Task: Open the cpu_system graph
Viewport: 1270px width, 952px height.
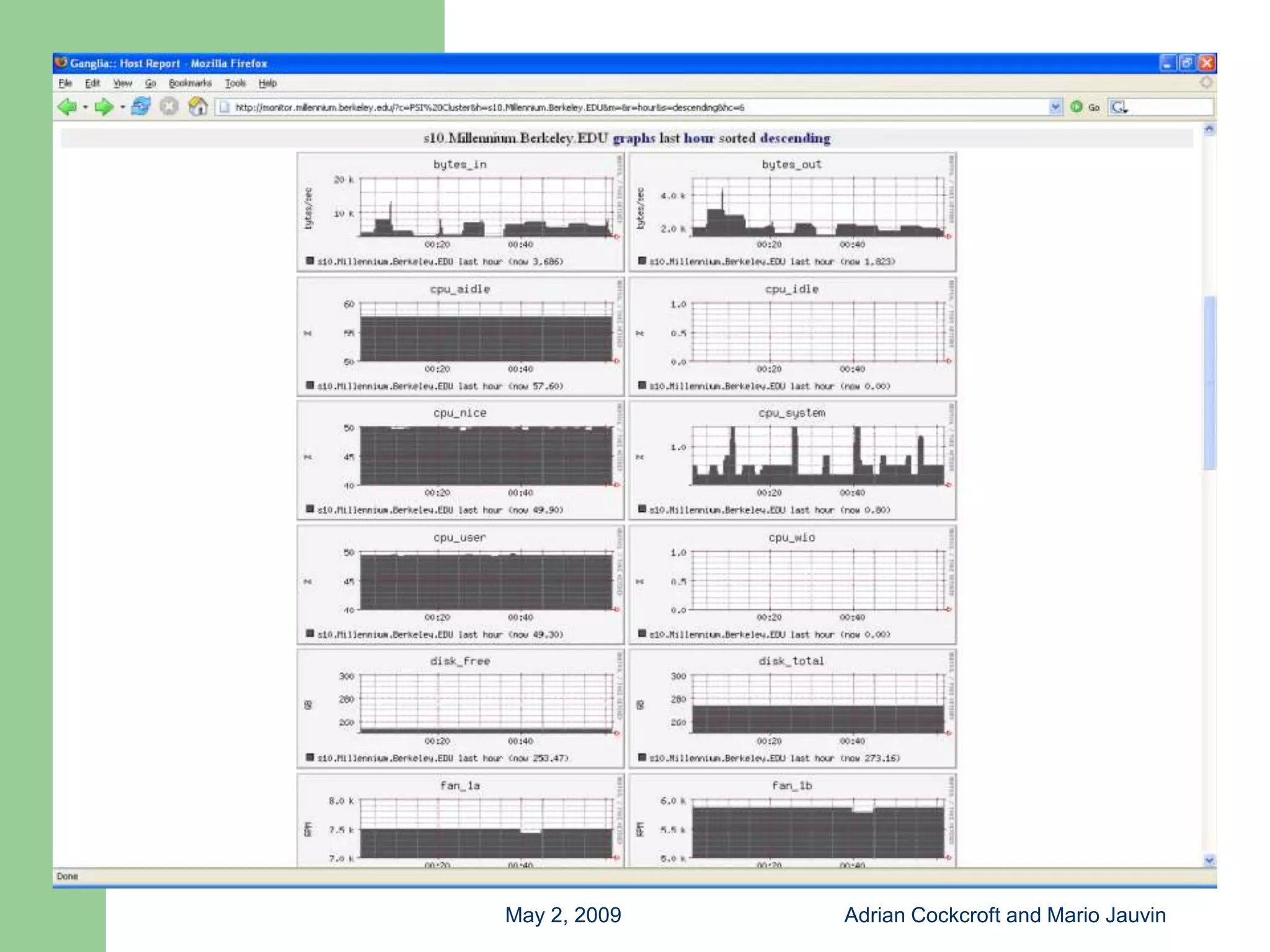Action: [793, 461]
